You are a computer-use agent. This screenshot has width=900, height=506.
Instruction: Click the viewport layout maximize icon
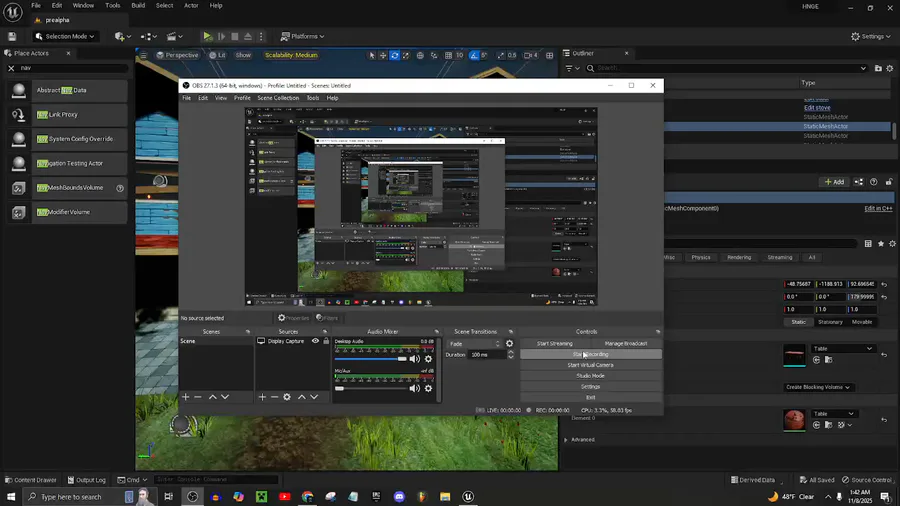tap(549, 55)
